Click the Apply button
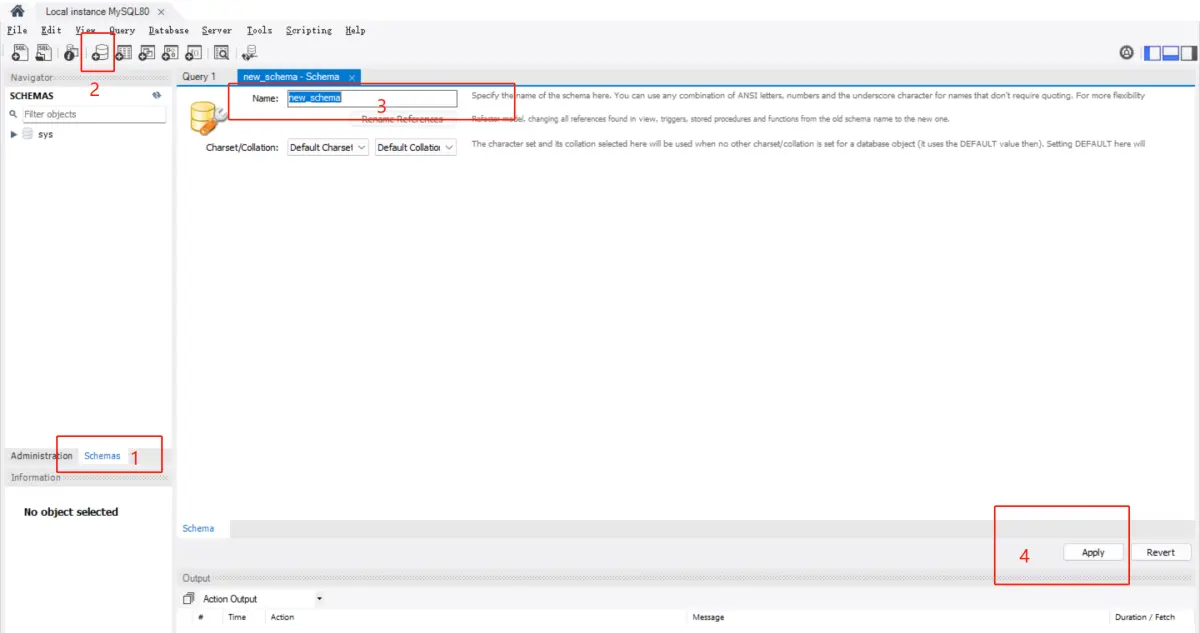The width and height of the screenshot is (1200, 633). [x=1093, y=552]
